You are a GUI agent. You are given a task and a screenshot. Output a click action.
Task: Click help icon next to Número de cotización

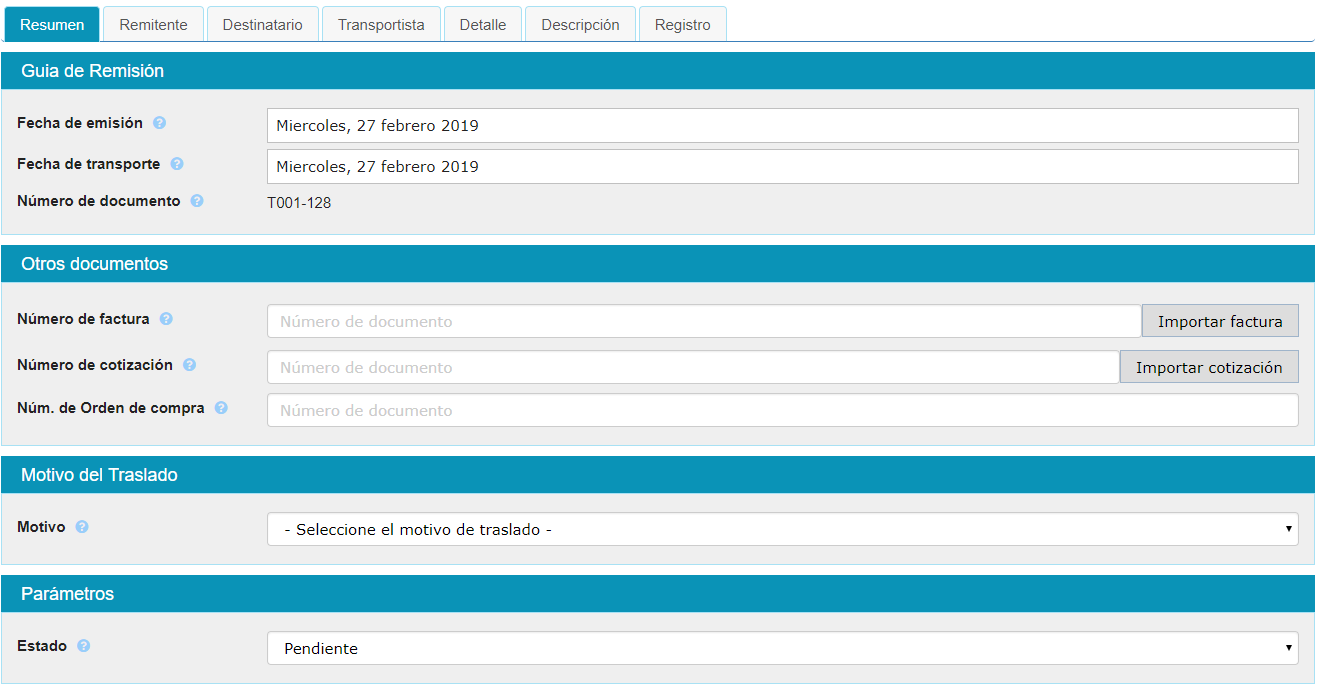click(x=189, y=365)
